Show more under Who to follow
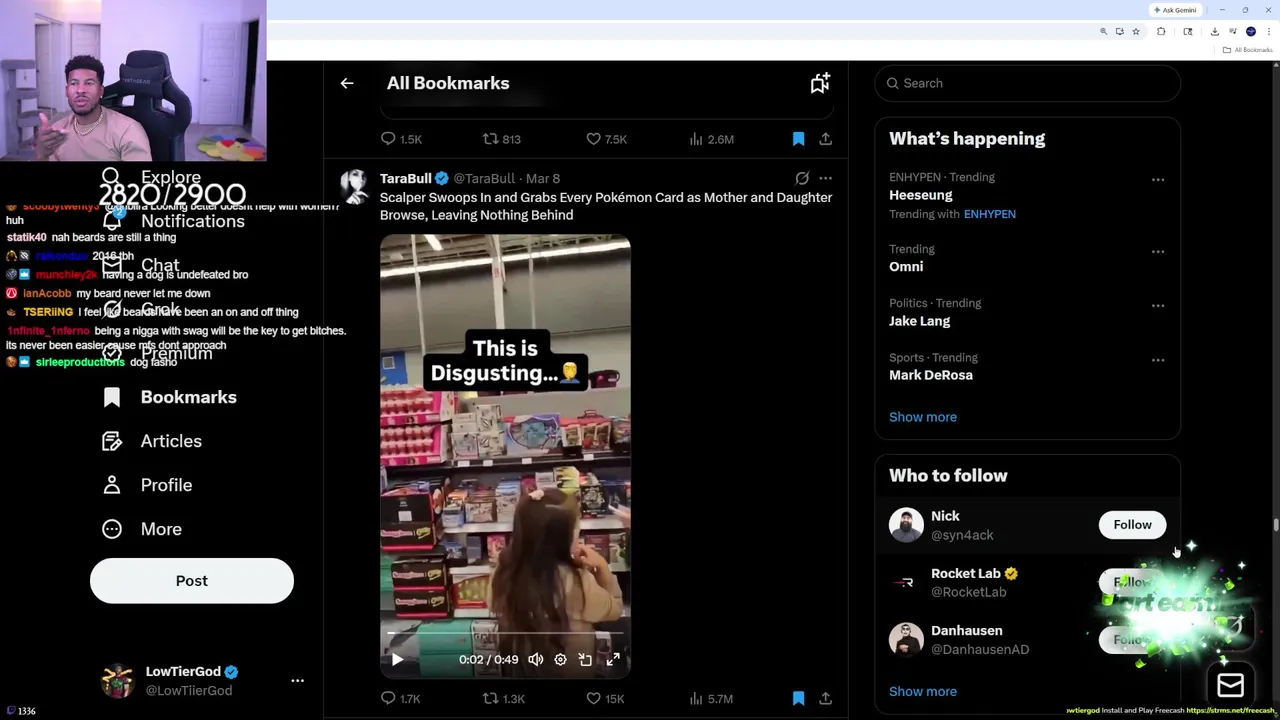 [923, 692]
